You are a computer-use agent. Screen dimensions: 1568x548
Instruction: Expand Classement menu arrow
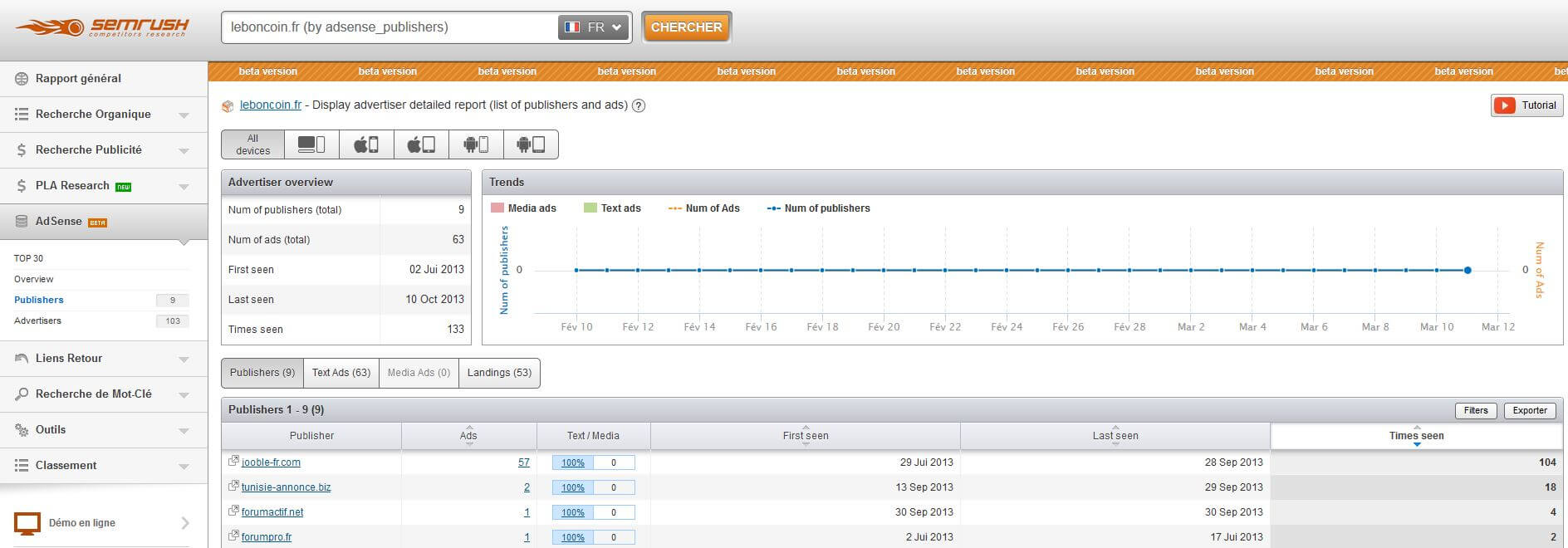tap(184, 467)
